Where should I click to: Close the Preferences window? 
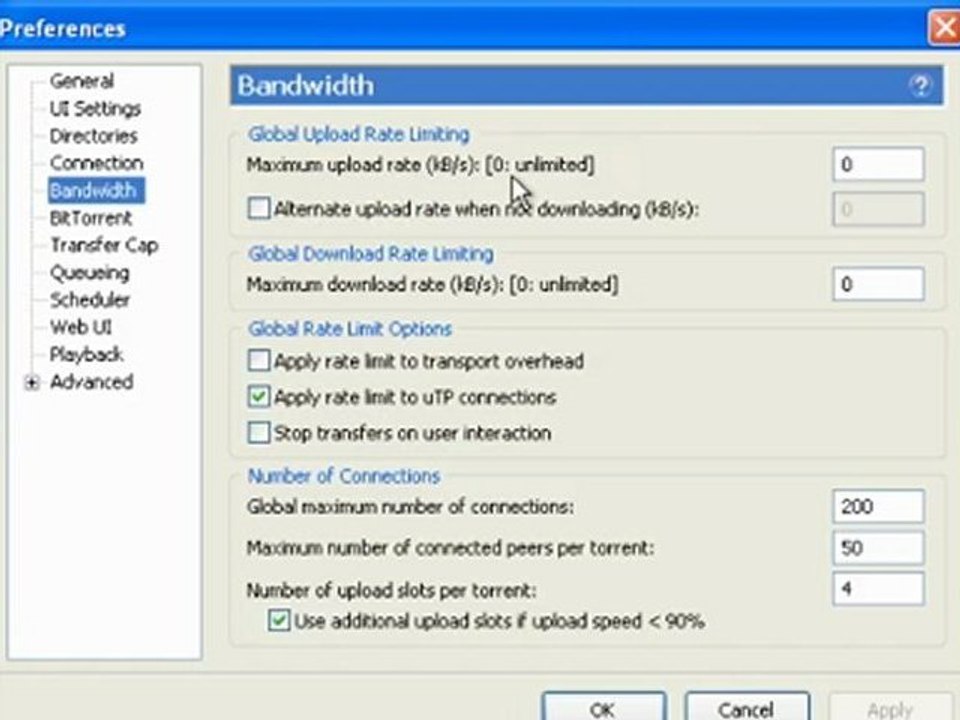tap(944, 28)
